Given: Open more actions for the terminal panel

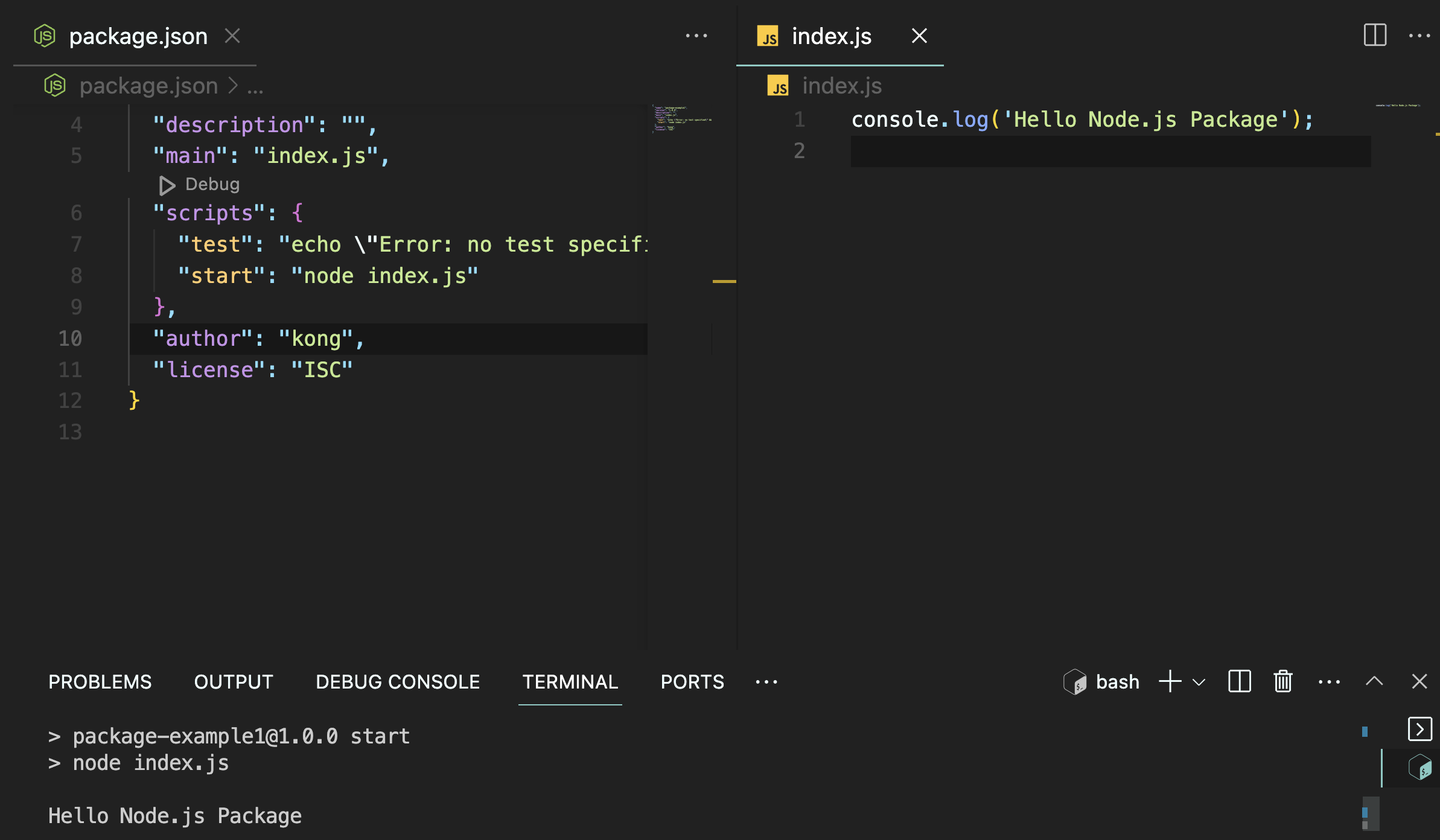Looking at the screenshot, I should (x=1330, y=681).
